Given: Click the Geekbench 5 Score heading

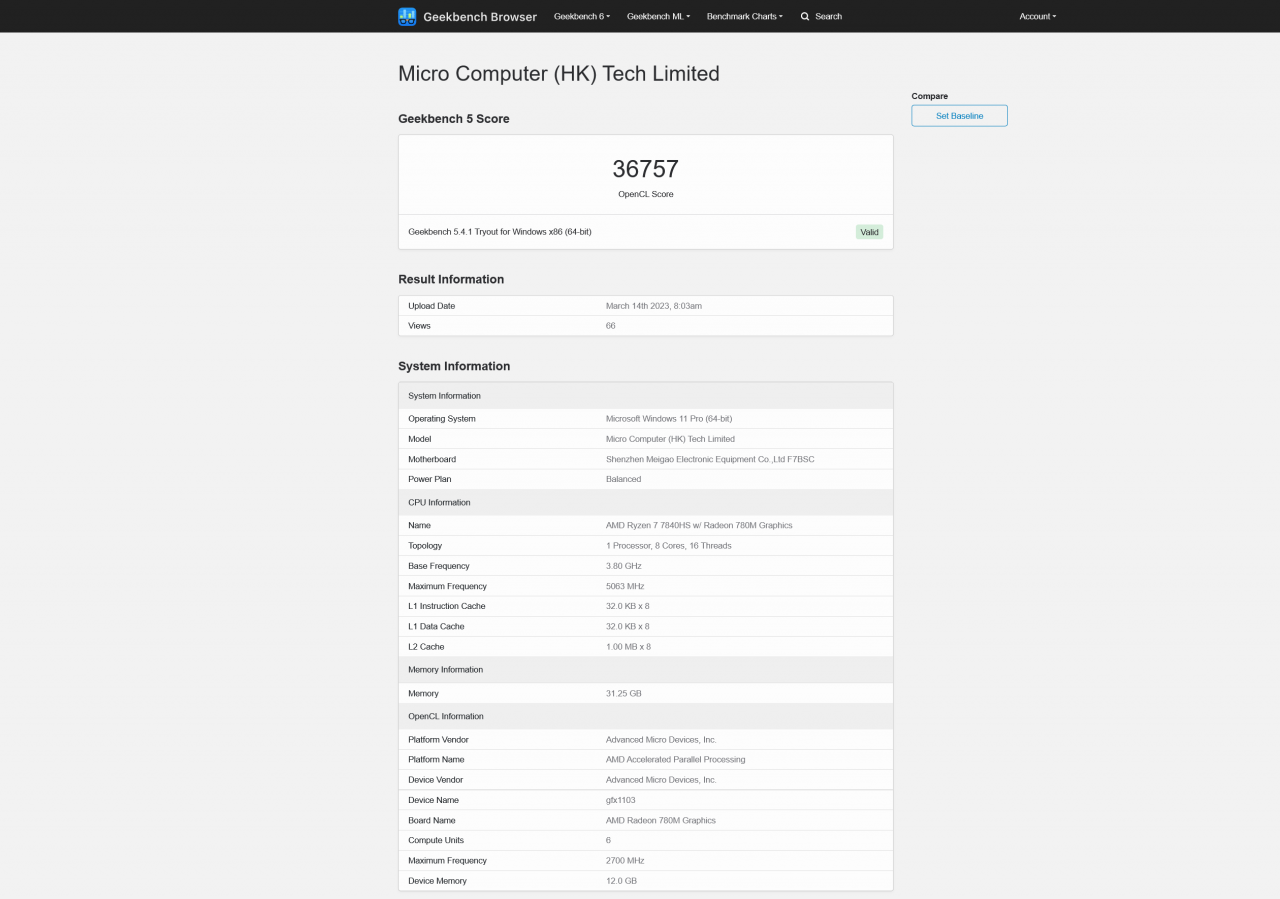Looking at the screenshot, I should coord(454,119).
